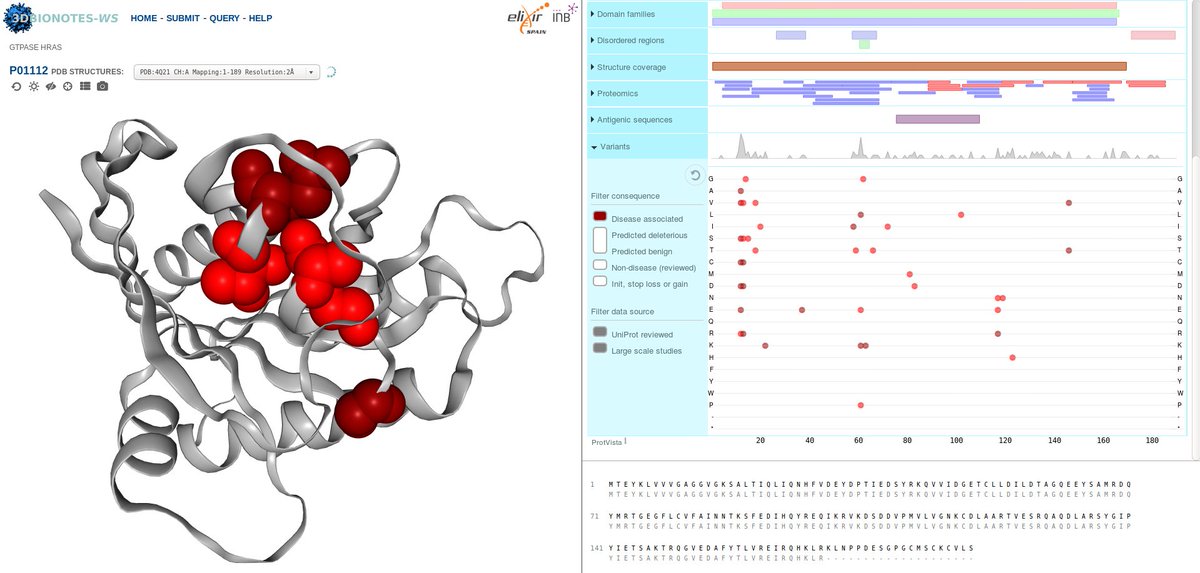This screenshot has height=573, width=1200.
Task: Reset variant filters with the circular arrow
Action: click(696, 176)
